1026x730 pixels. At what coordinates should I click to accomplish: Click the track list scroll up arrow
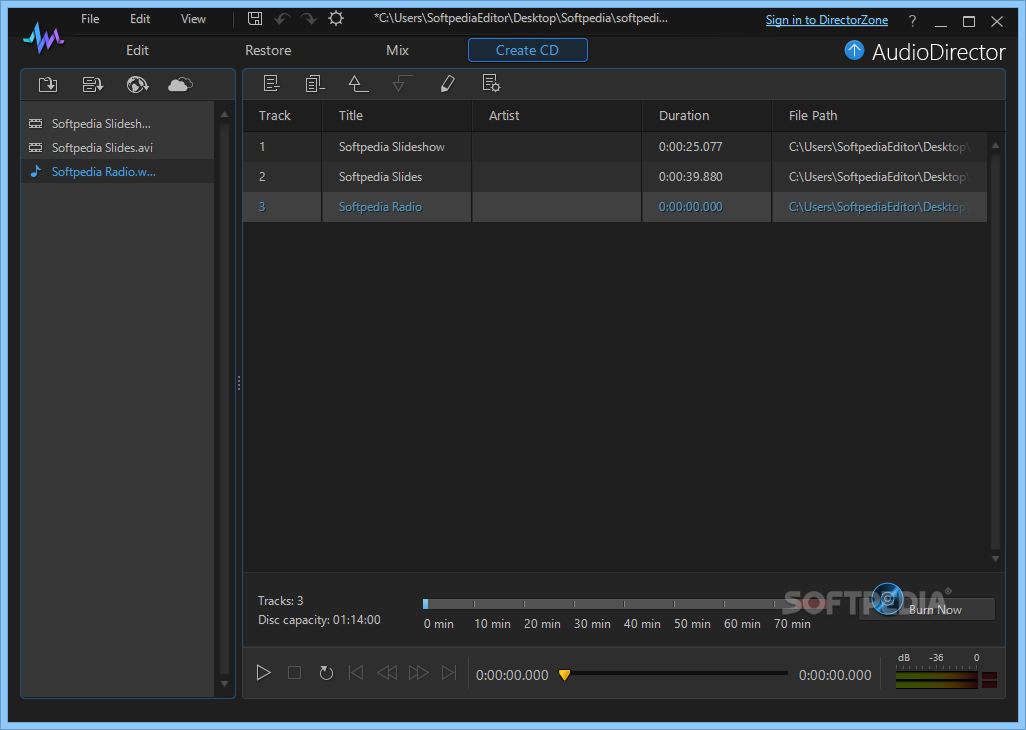coord(995,145)
